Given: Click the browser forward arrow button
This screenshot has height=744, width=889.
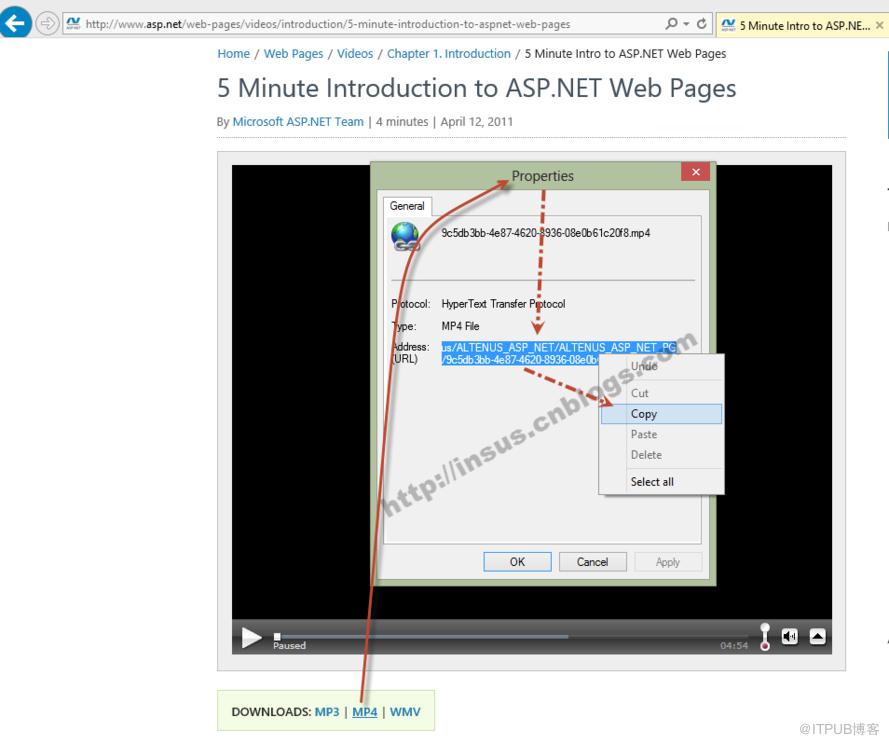Looking at the screenshot, I should pyautogui.click(x=47, y=24).
